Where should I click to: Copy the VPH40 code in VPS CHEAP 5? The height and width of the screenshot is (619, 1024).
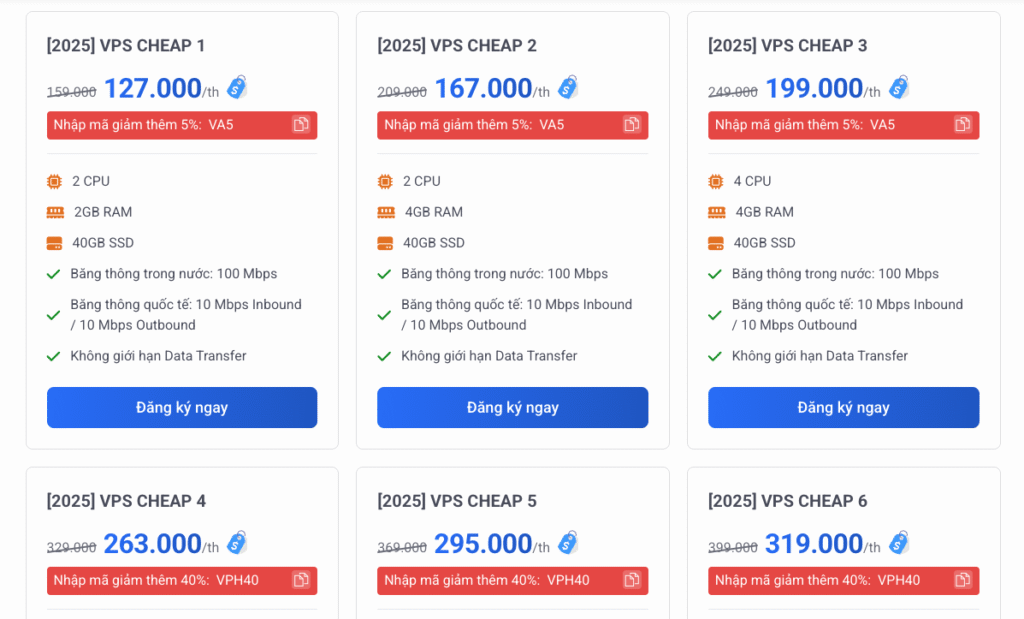pyautogui.click(x=632, y=580)
